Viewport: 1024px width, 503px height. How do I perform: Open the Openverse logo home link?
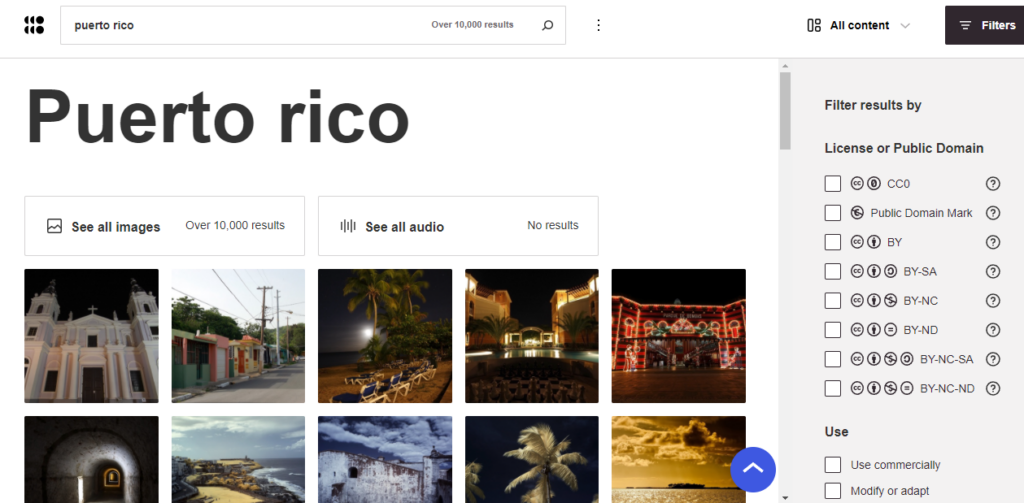(34, 25)
